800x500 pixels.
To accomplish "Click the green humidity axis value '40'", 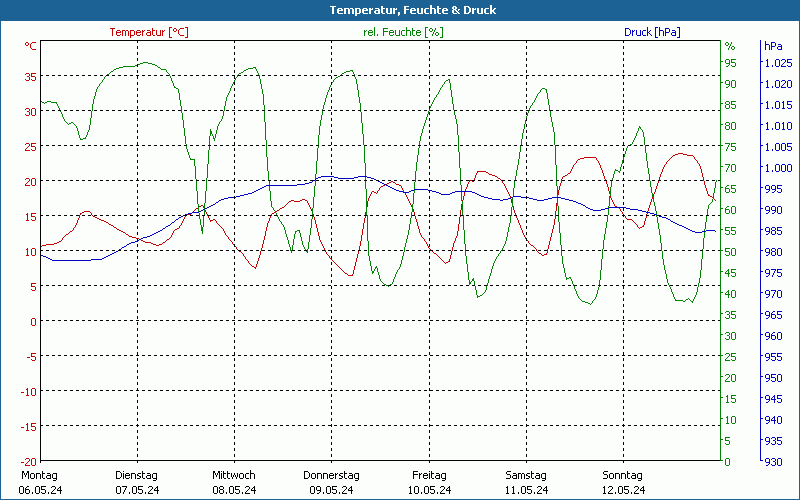I will 731,294.
